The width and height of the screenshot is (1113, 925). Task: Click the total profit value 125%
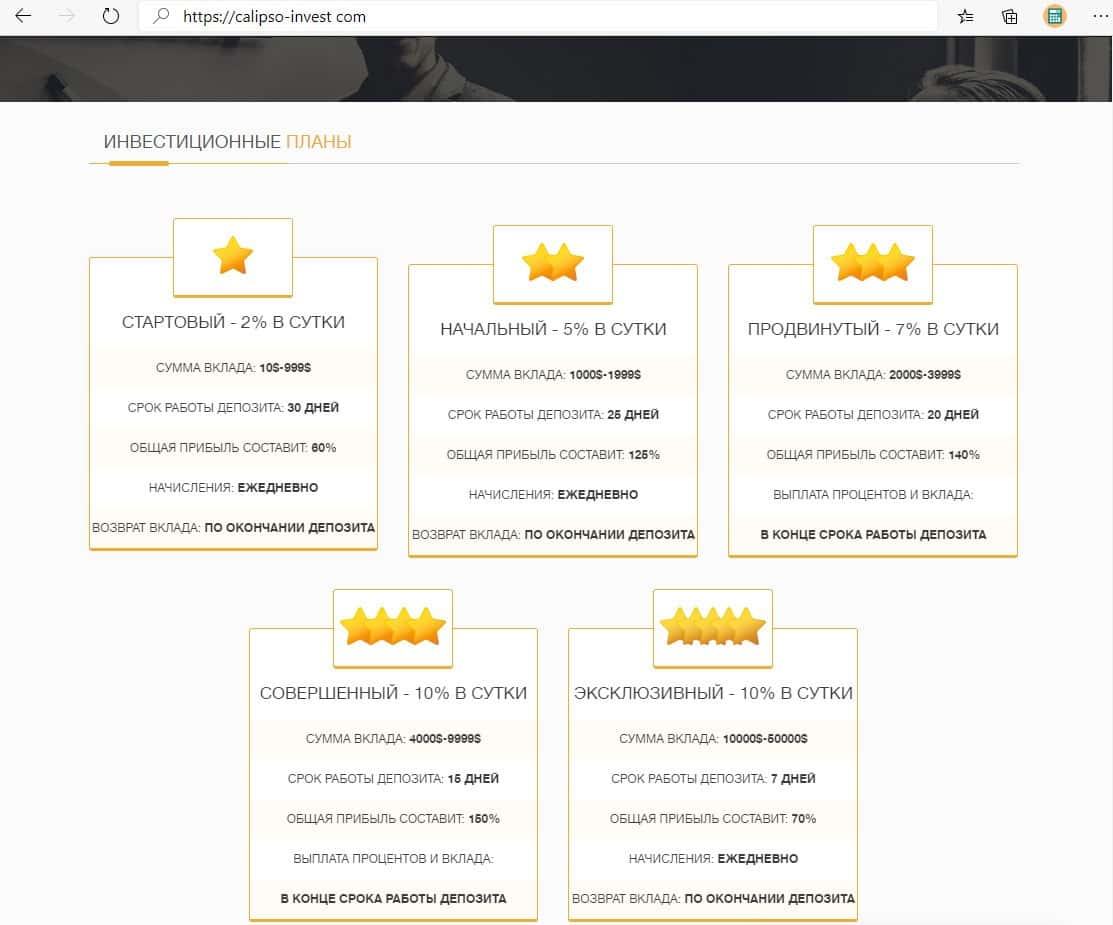click(644, 455)
